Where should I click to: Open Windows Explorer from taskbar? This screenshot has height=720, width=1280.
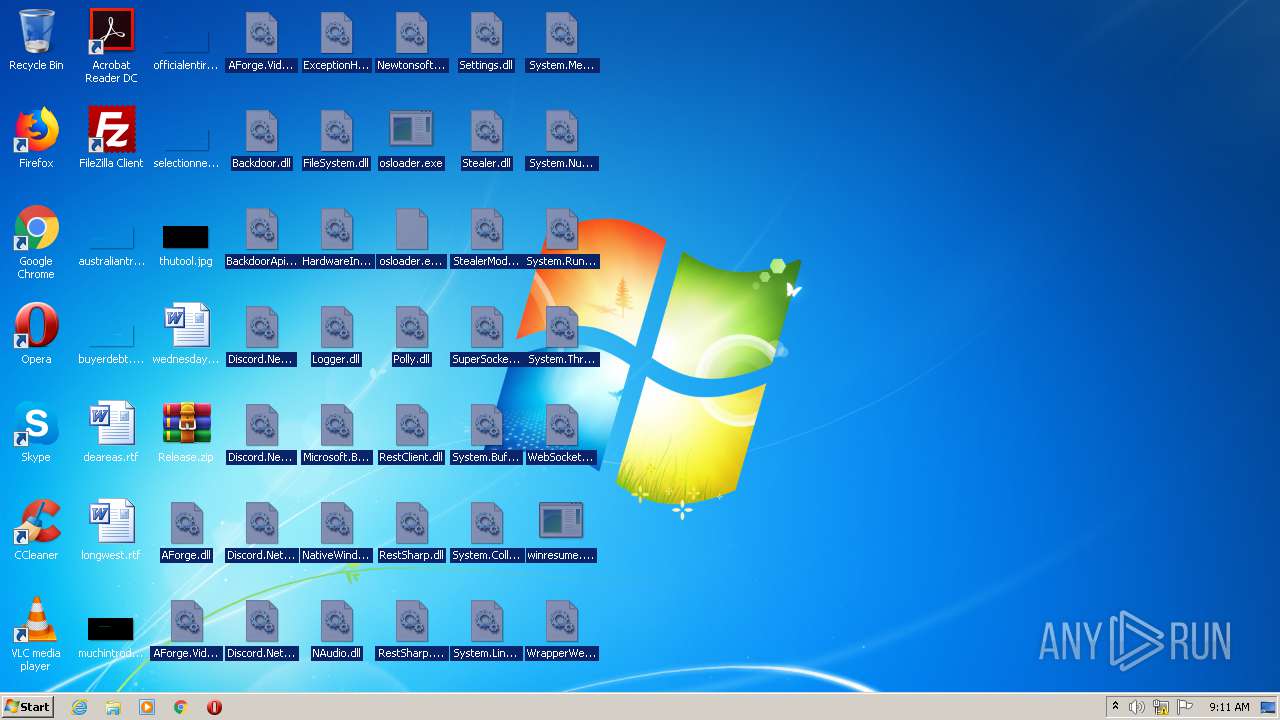click(x=113, y=707)
